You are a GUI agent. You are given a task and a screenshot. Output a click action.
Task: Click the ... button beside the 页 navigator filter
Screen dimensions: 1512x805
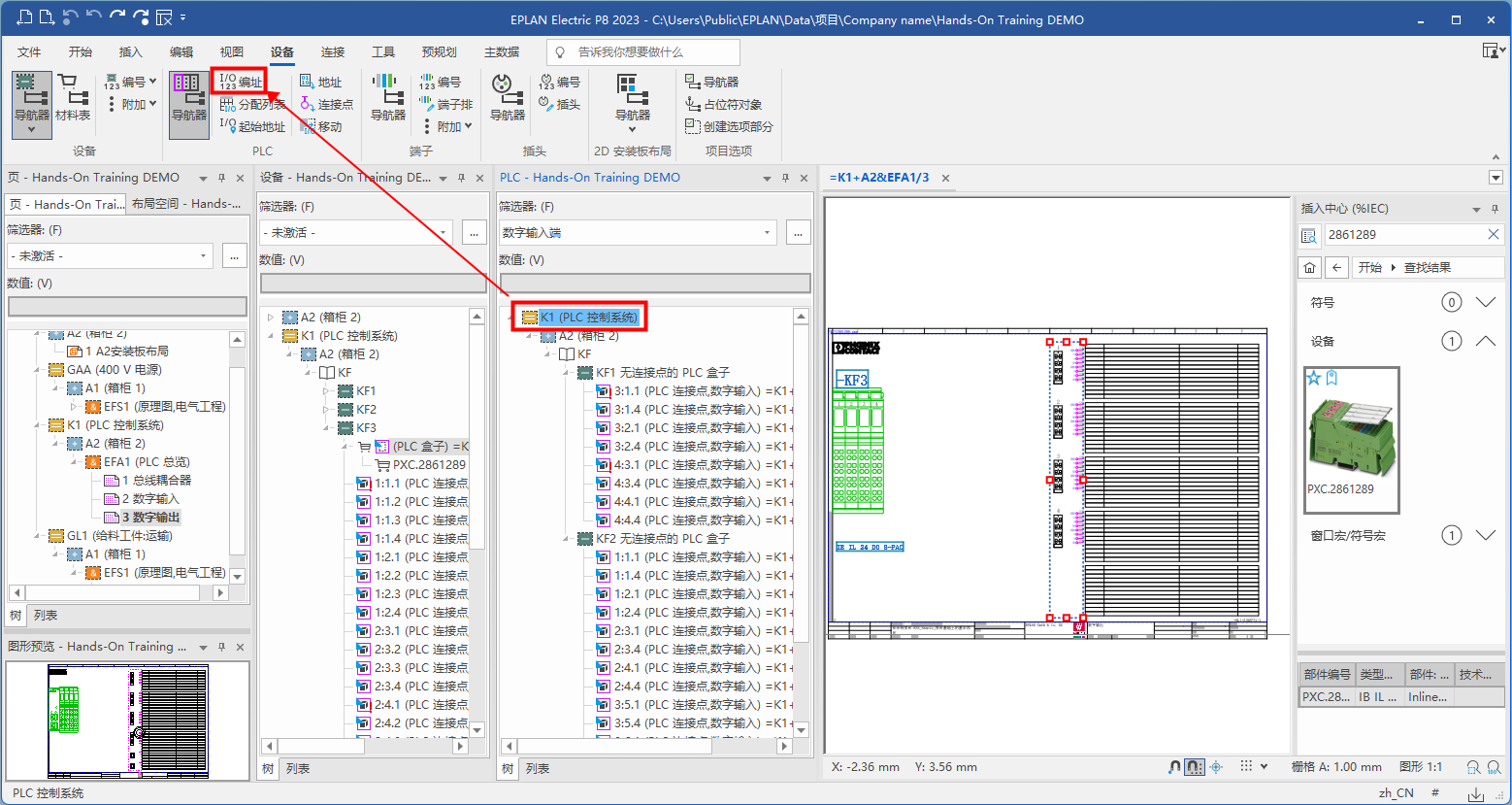coord(234,256)
